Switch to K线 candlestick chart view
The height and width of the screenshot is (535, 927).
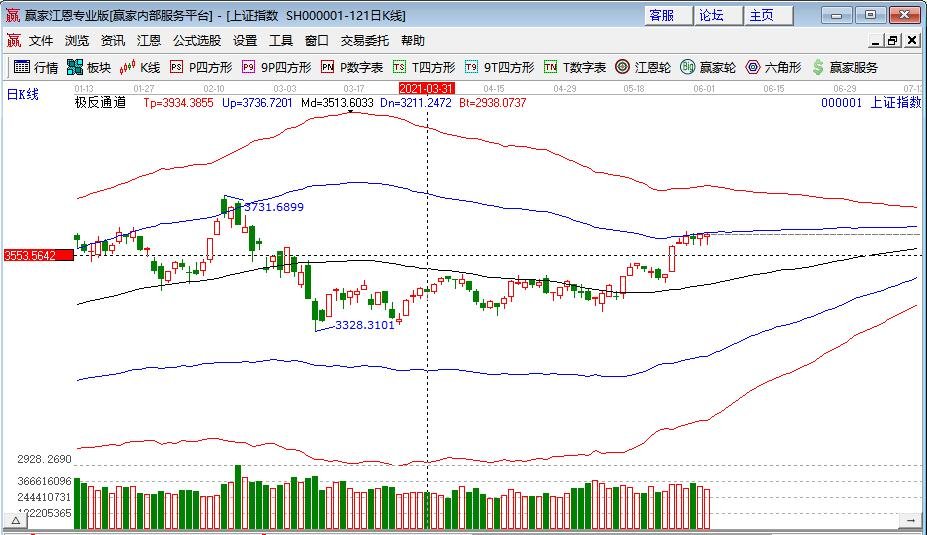(140, 67)
